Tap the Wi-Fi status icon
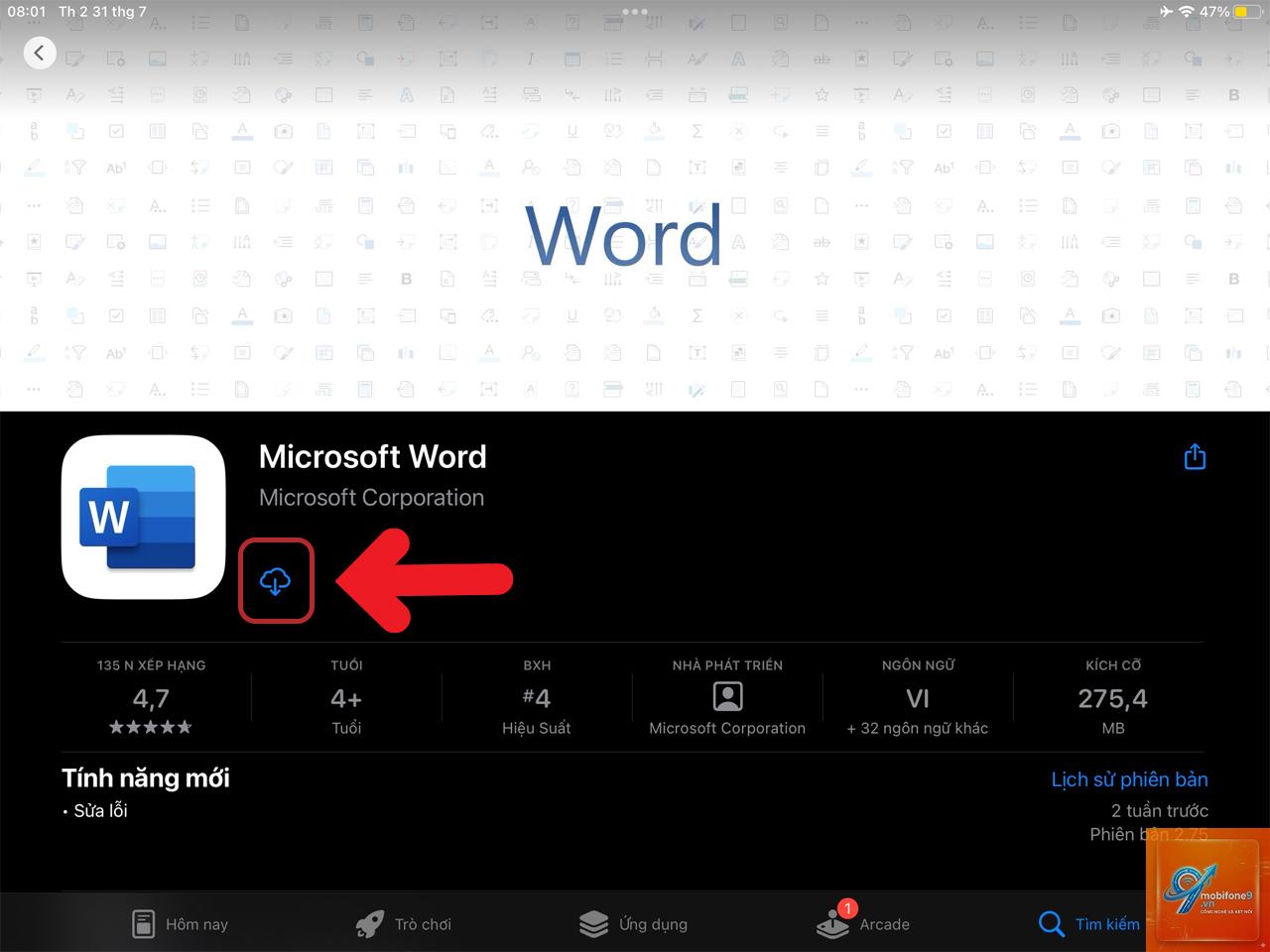This screenshot has height=952, width=1270. click(1187, 12)
